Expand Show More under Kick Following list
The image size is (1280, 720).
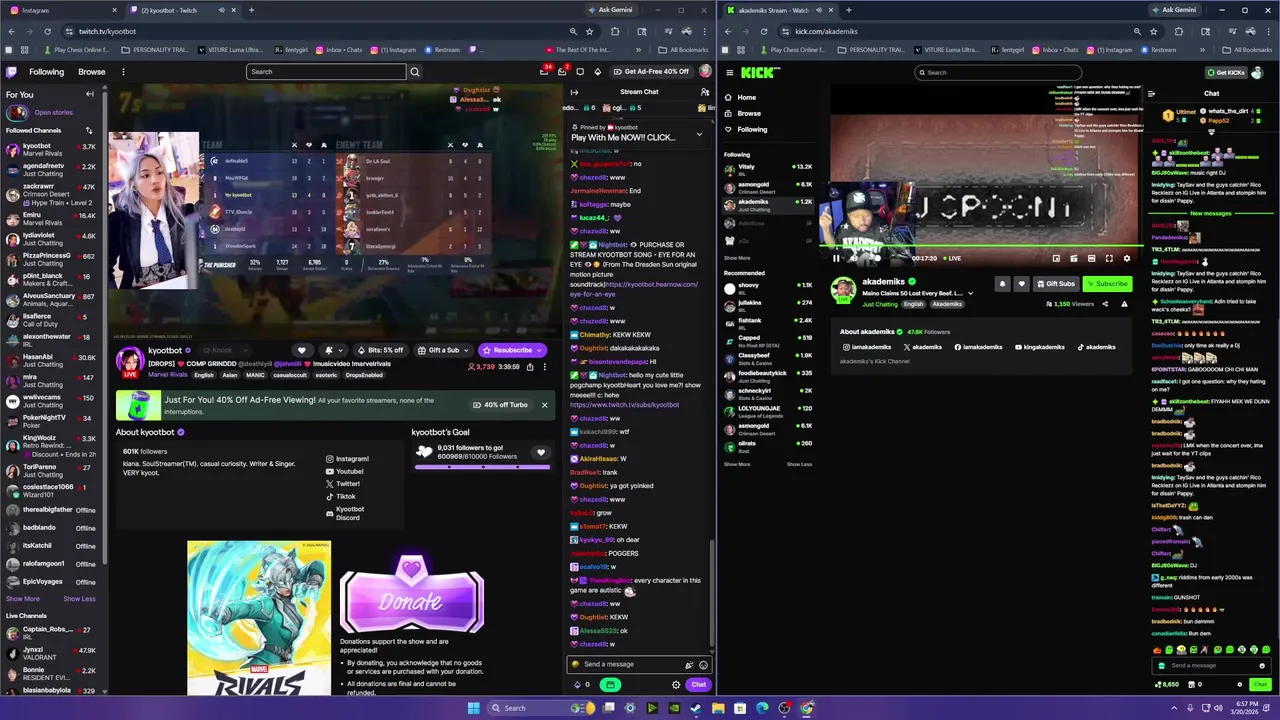tap(737, 258)
